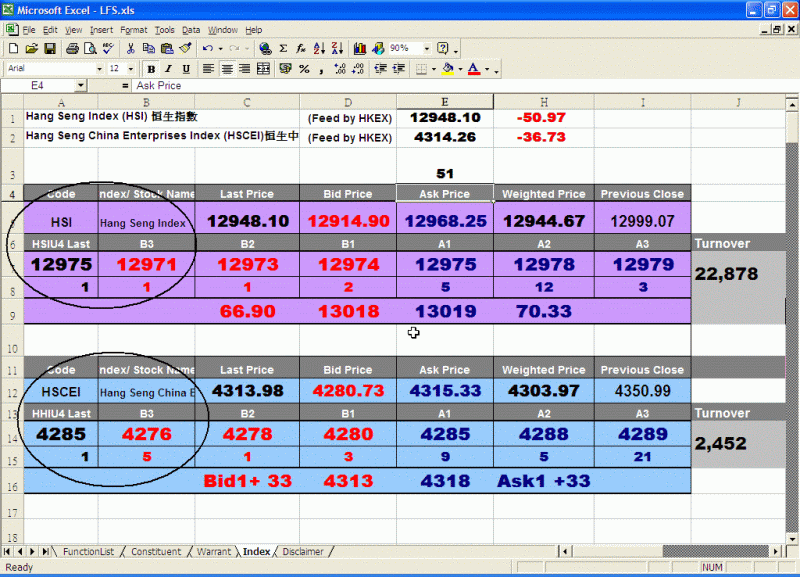
Task: Switch to the Constituent sheet tab
Action: coord(155,551)
